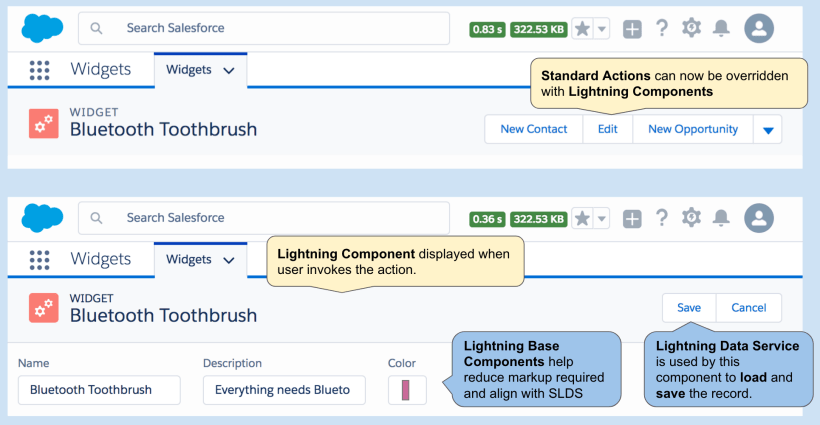820x425 pixels.
Task: Open favorites star in lower header
Action: [x=582, y=219]
